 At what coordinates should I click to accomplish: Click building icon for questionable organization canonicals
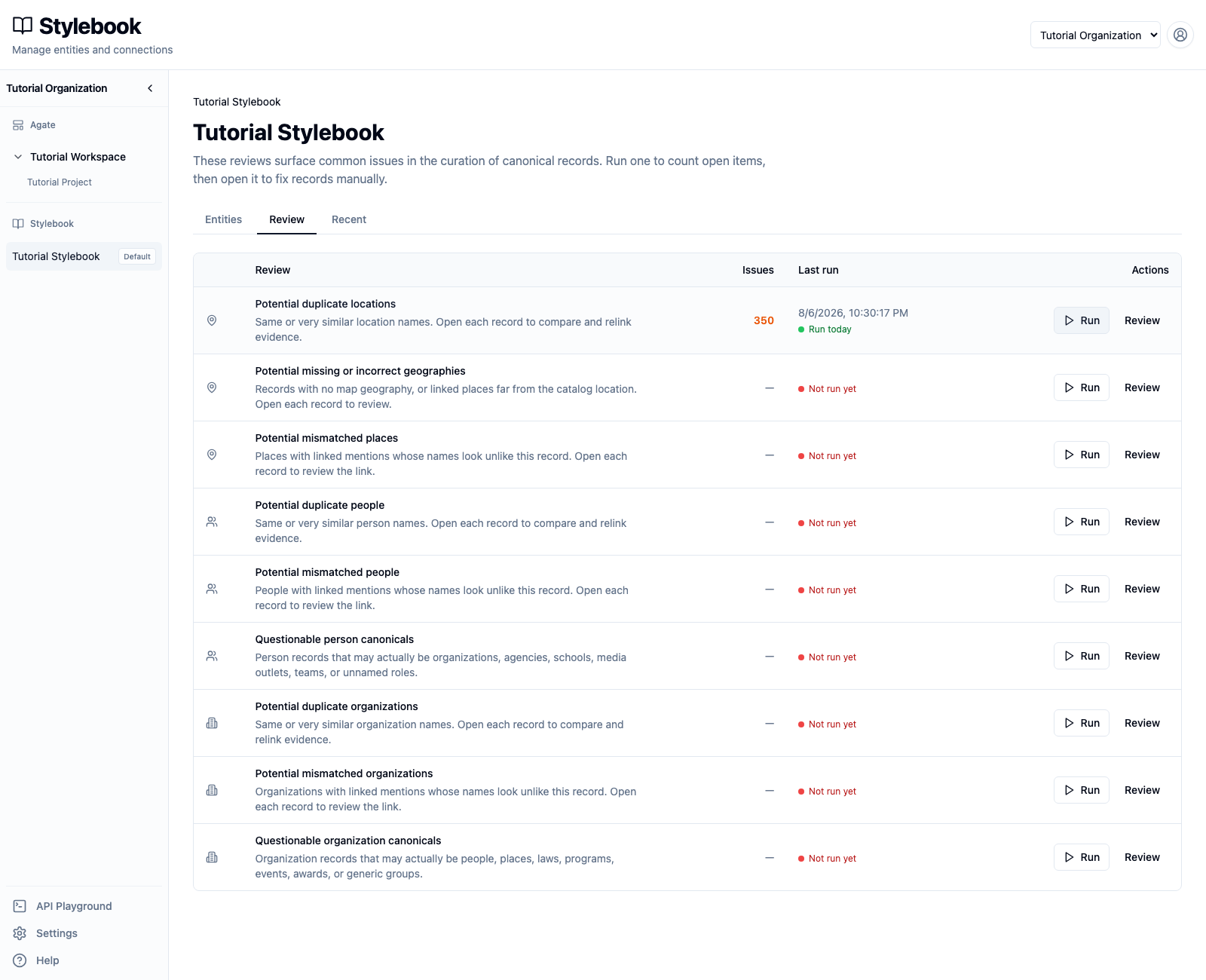212,857
